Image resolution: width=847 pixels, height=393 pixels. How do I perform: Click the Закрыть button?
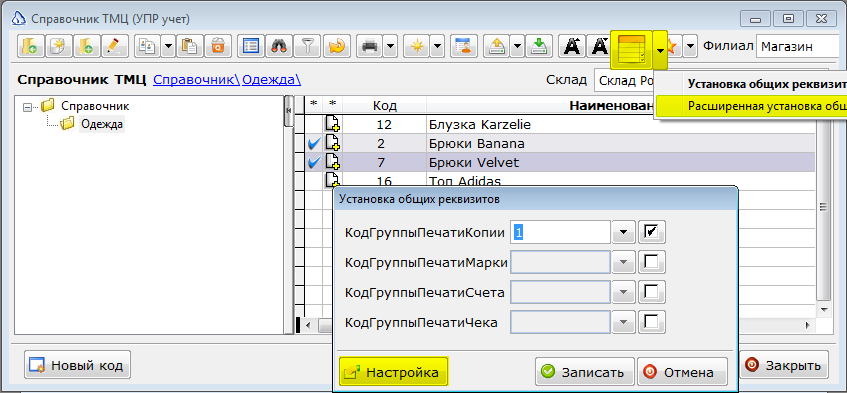(x=783, y=365)
